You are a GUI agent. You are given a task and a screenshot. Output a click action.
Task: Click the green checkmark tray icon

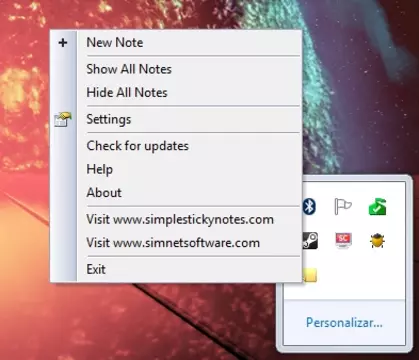coord(377,207)
